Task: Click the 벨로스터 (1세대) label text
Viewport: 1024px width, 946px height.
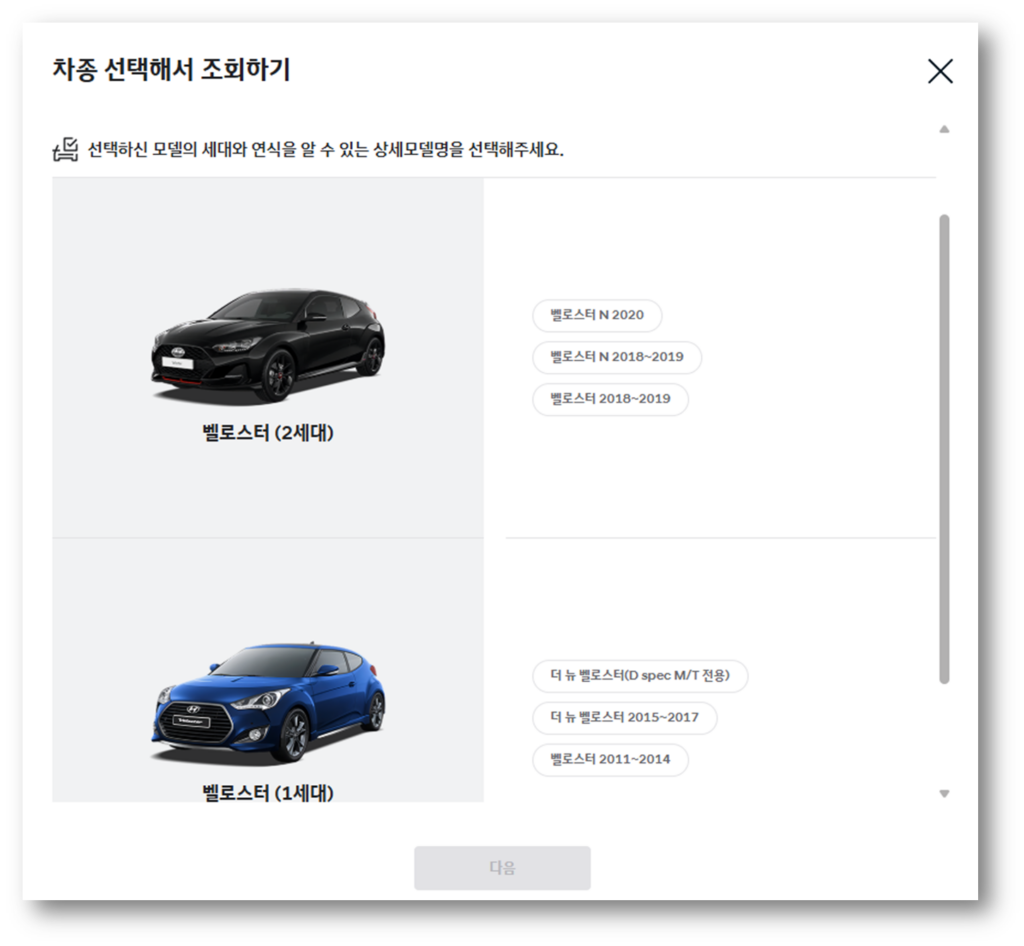Action: pos(266,792)
